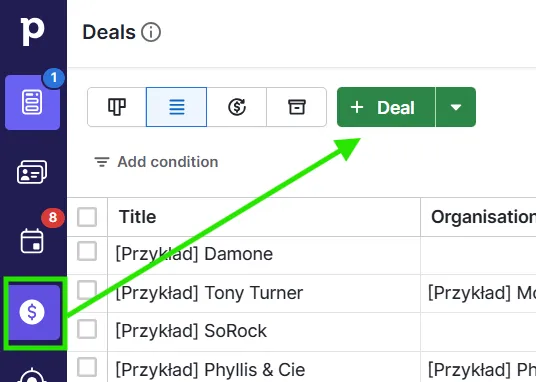Sort by the Title column header
Screen dimensions: 536x382
tap(137, 217)
